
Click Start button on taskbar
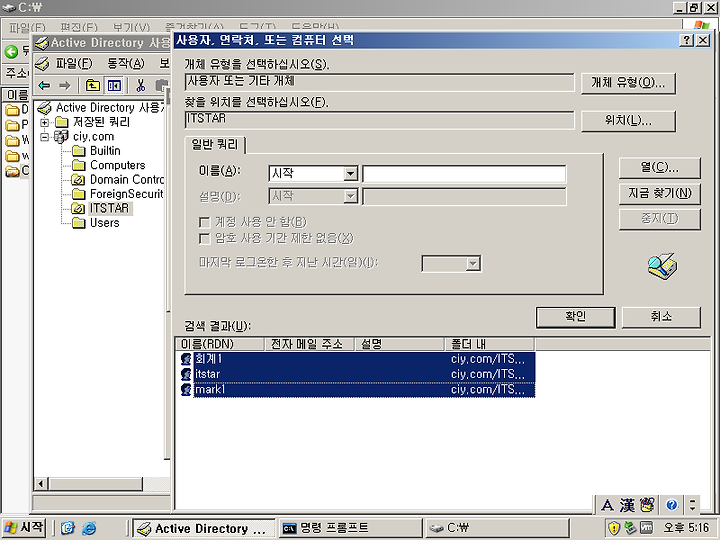[24, 528]
